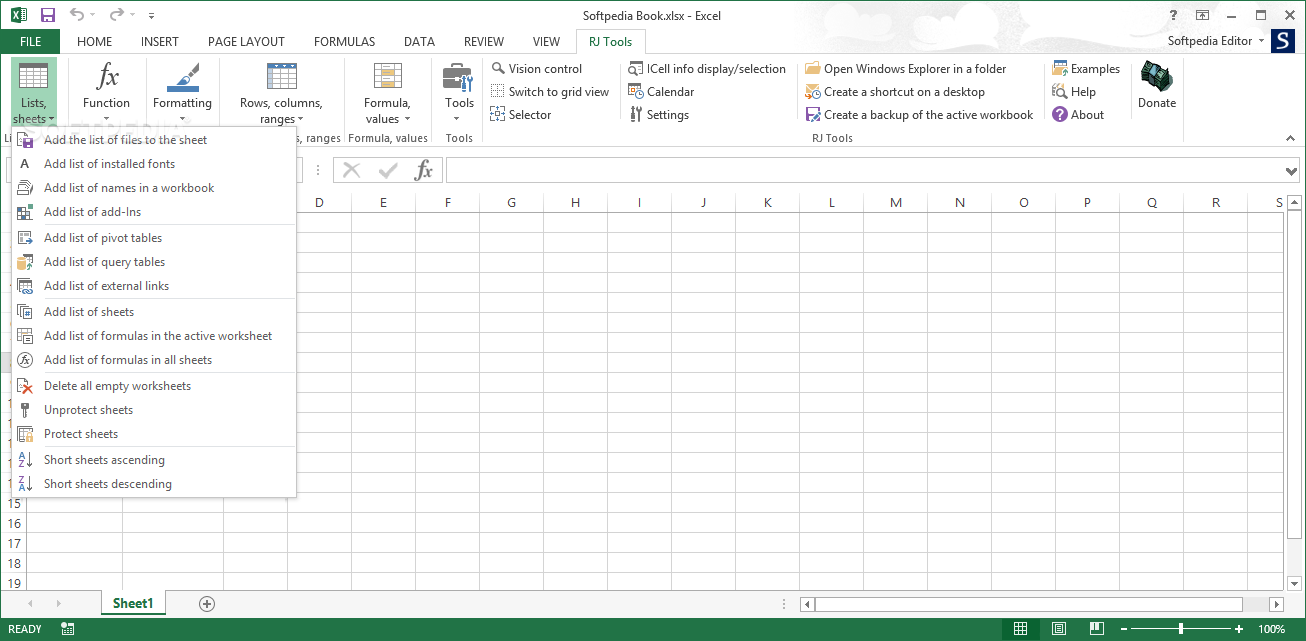Click the Redo arrow icon
The height and width of the screenshot is (641, 1306).
[116, 15]
